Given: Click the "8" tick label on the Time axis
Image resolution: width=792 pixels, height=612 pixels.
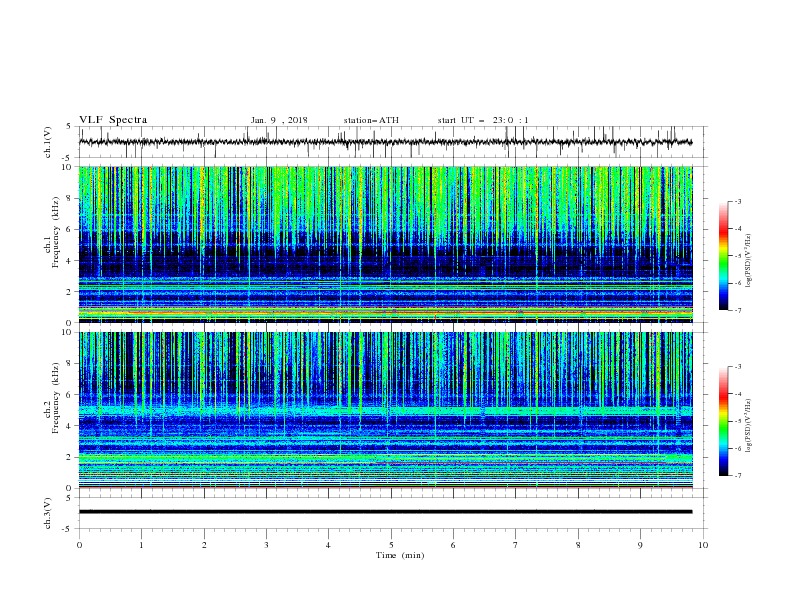Looking at the screenshot, I should tap(578, 545).
